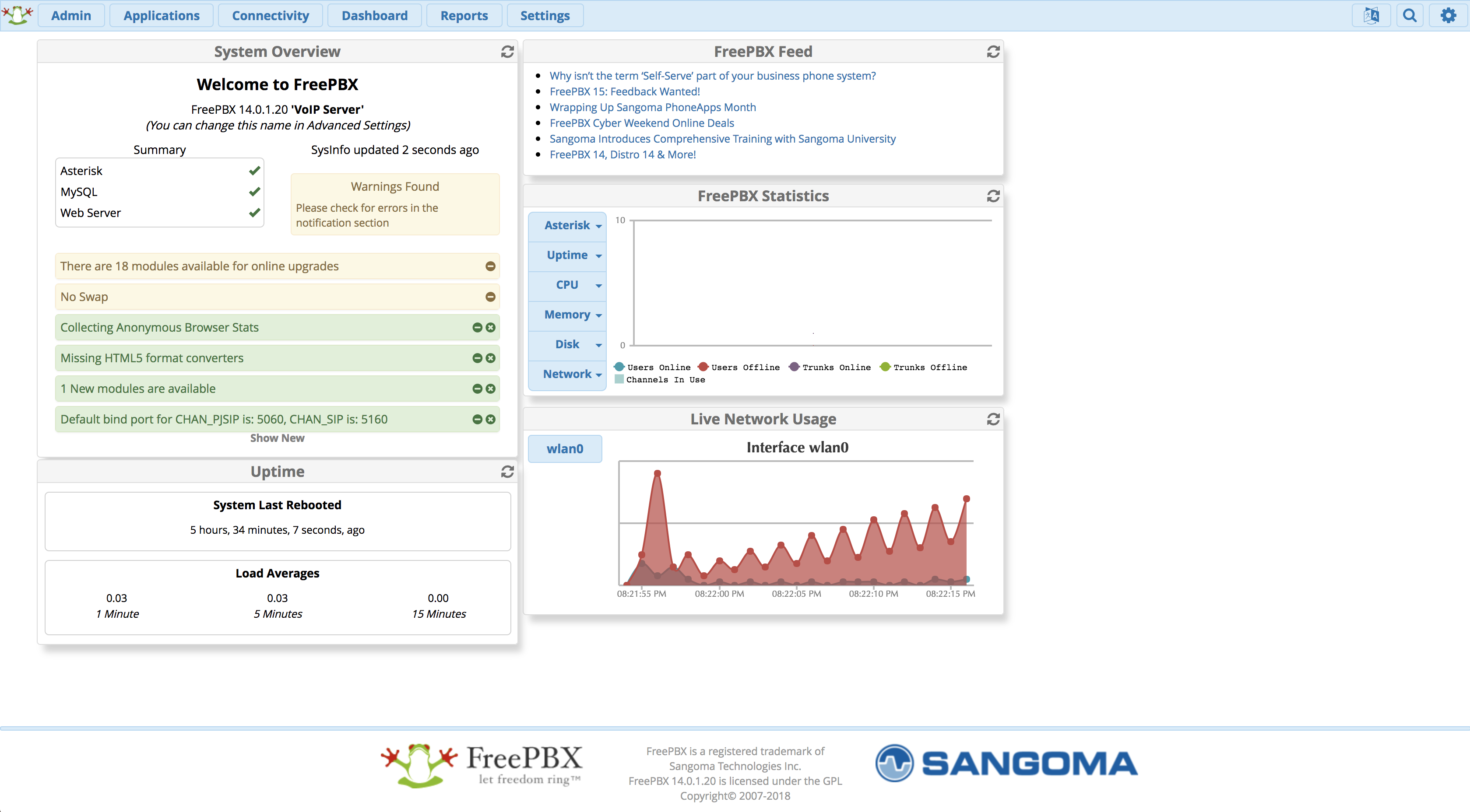Dismiss the Default bind port notice
Image resolution: width=1470 pixels, height=812 pixels.
point(490,419)
